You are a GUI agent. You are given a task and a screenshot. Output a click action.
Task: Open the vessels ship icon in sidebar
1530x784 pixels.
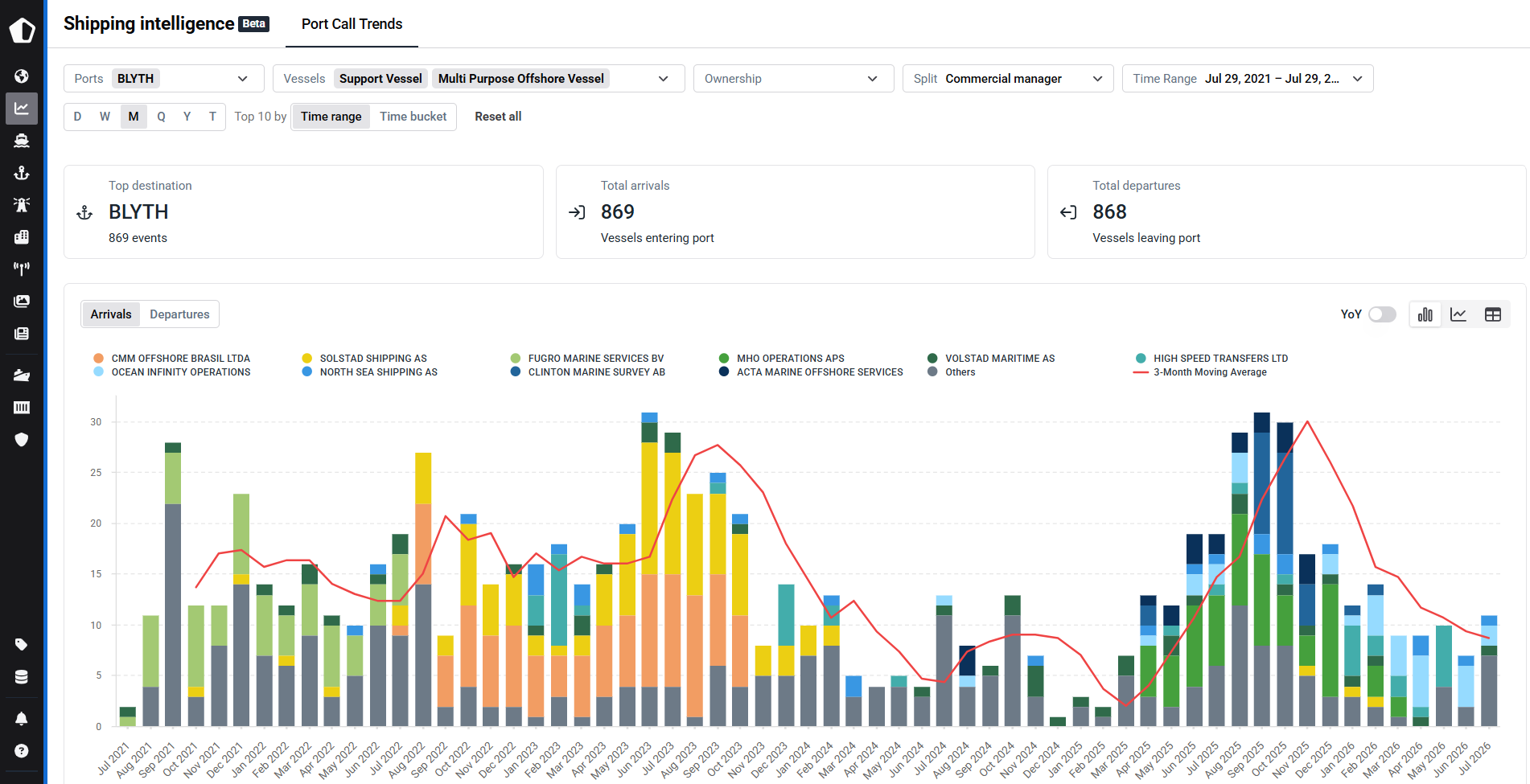[x=22, y=141]
